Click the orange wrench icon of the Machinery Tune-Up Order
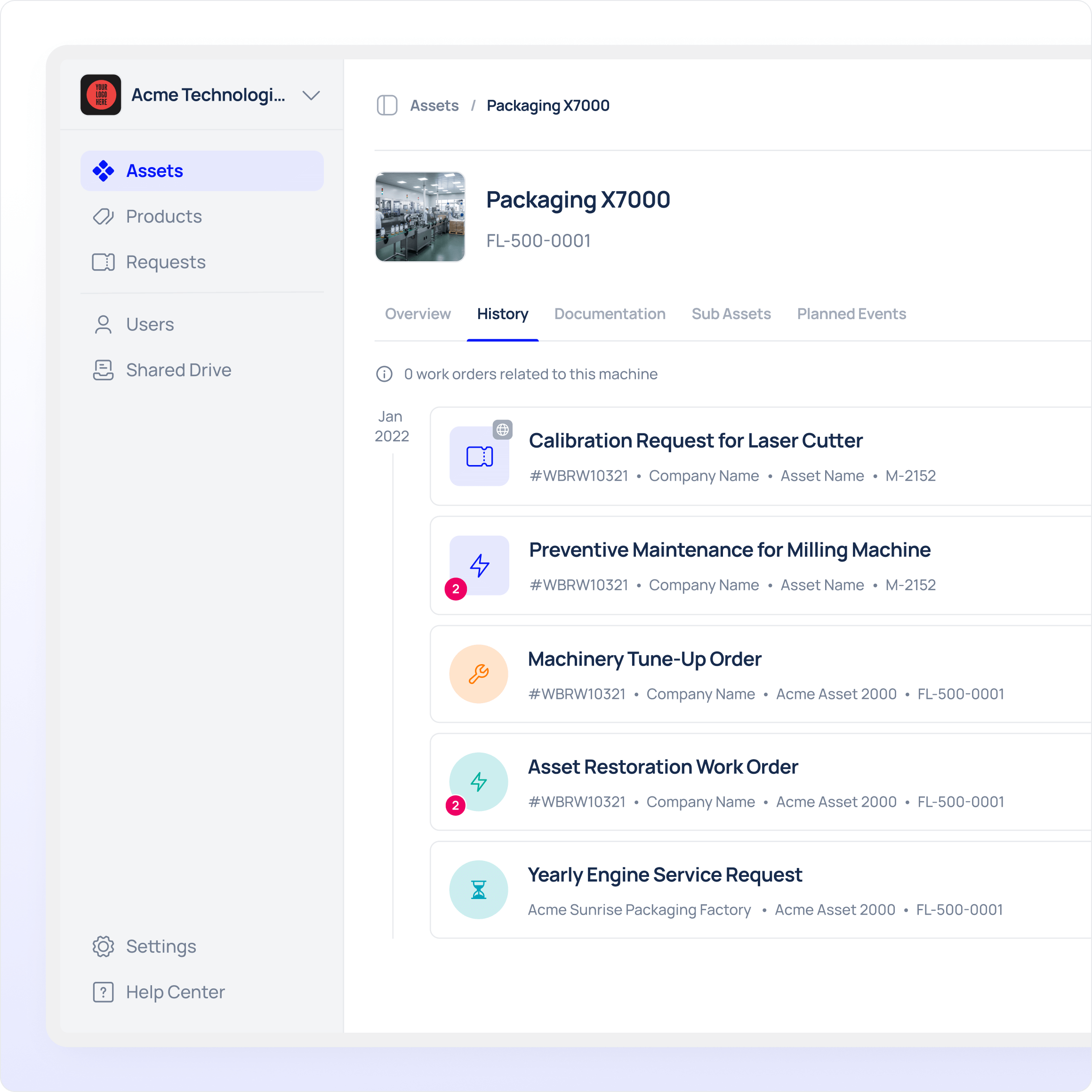Screen dimensions: 1092x1092 (479, 674)
